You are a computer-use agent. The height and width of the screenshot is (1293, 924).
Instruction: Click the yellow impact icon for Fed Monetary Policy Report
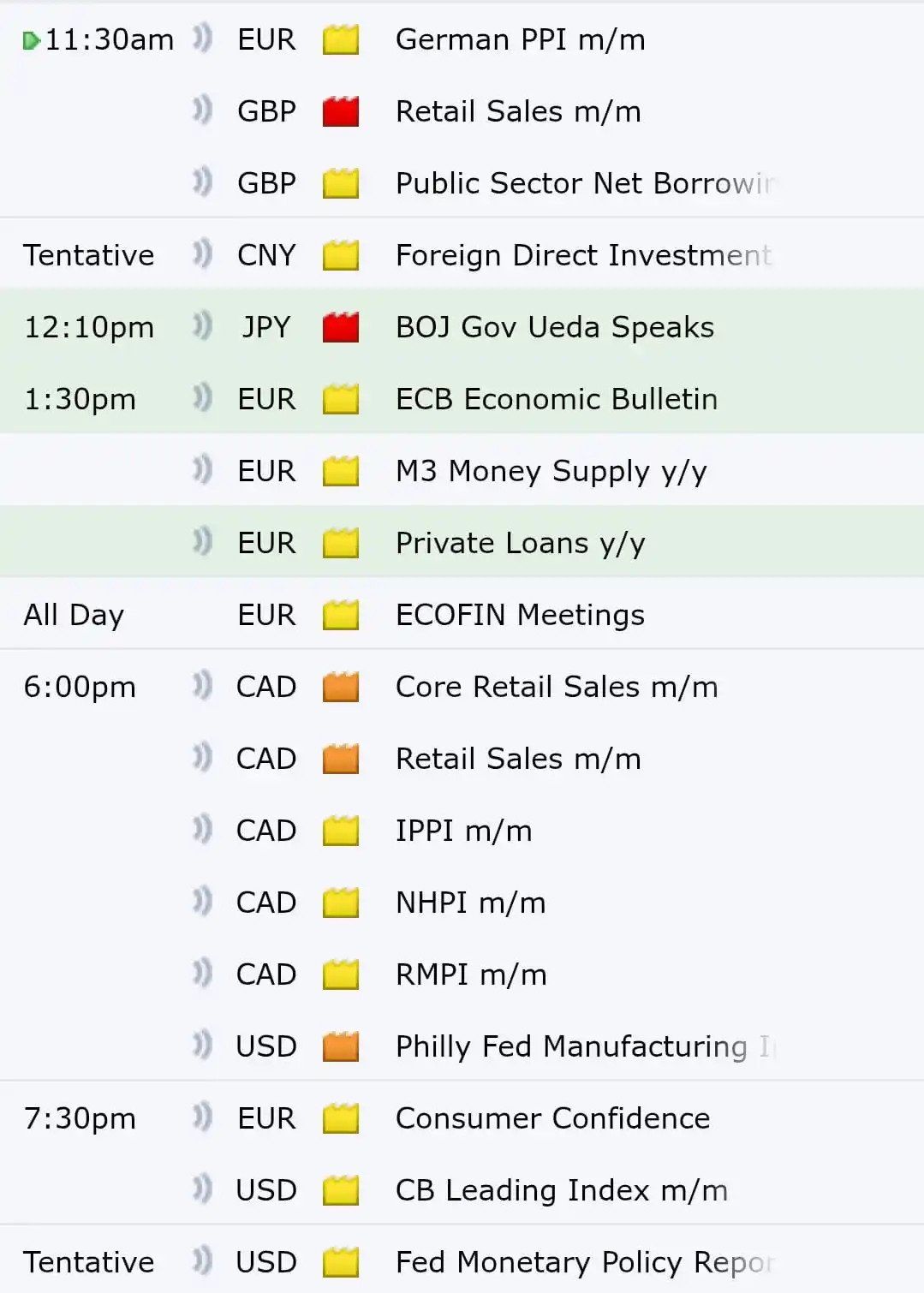click(x=339, y=1261)
